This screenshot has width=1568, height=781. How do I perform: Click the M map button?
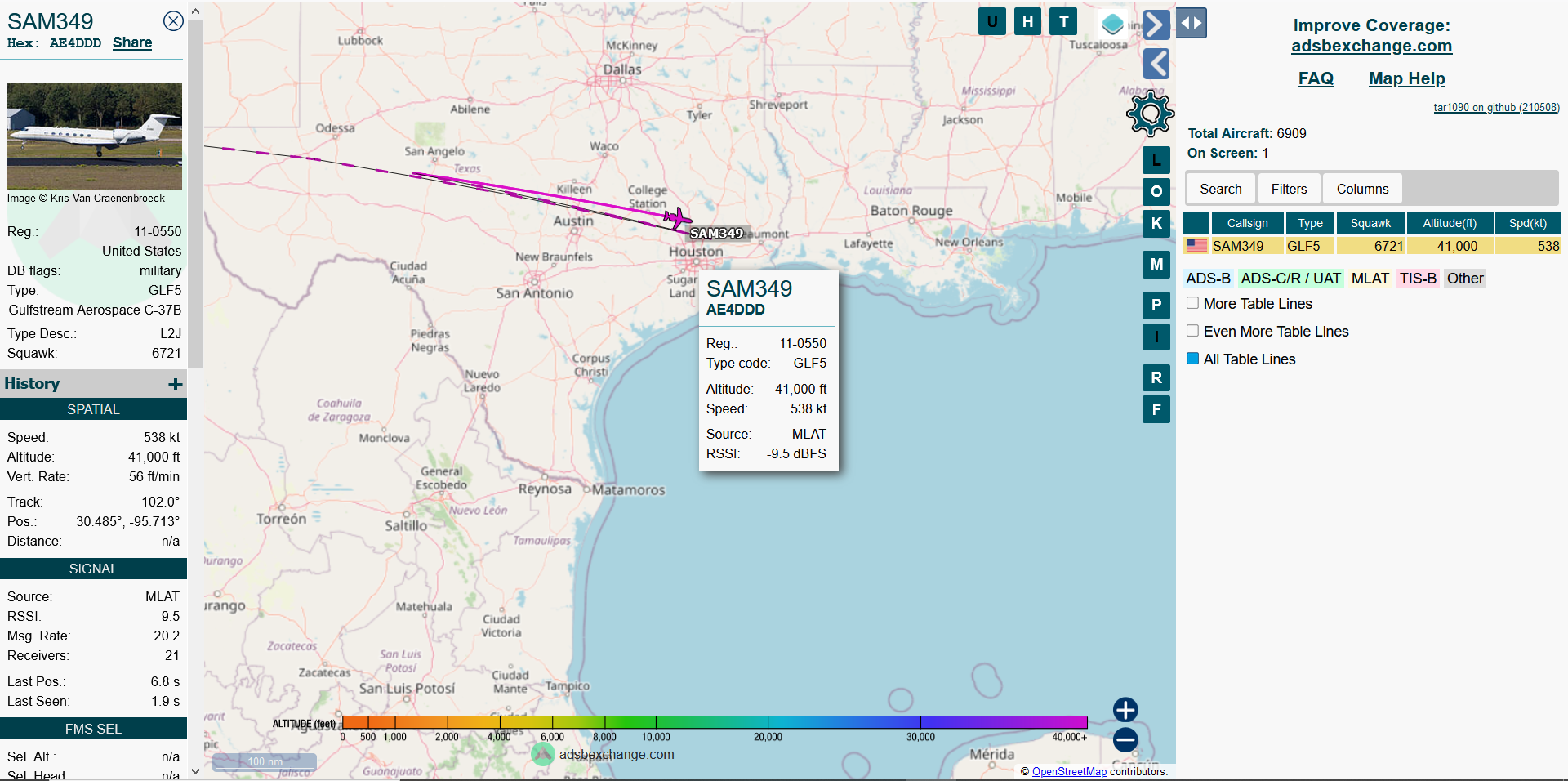(1156, 264)
